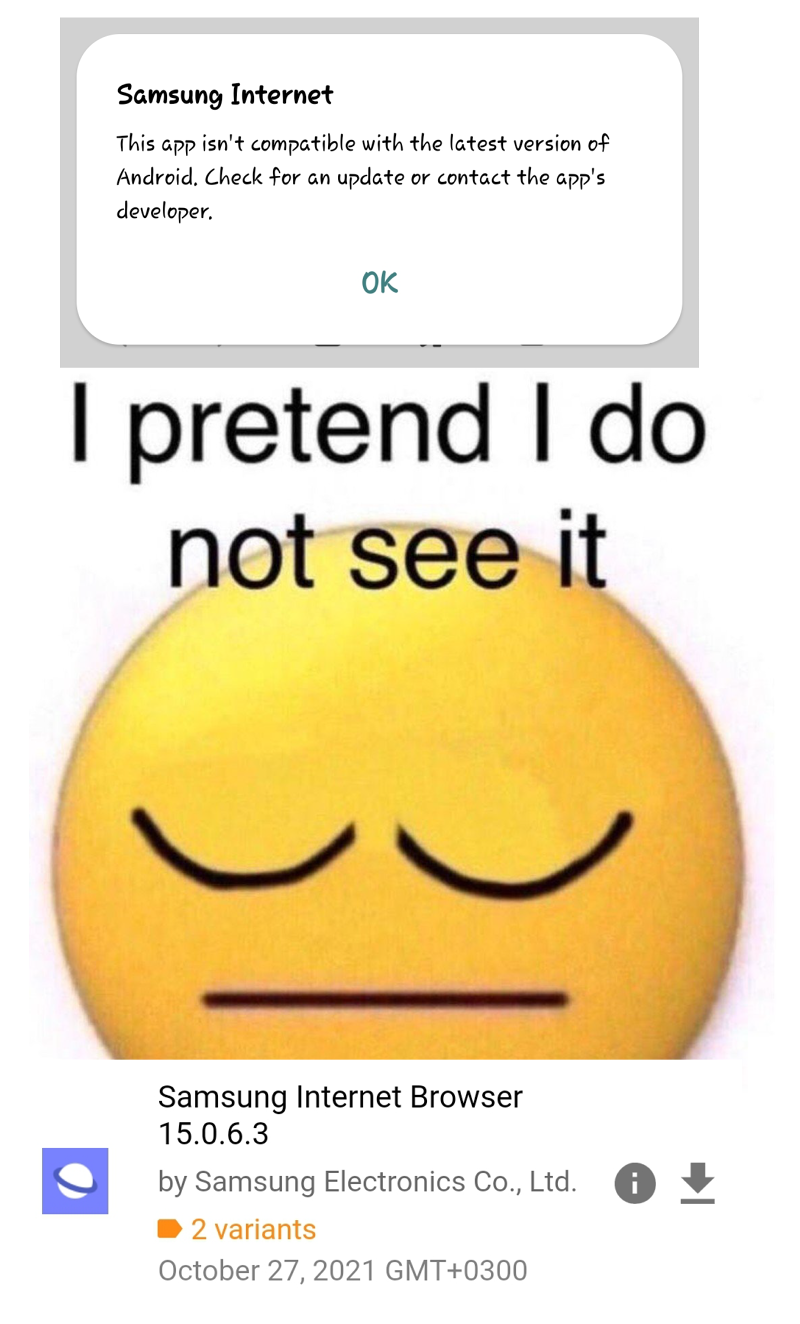Click the "I pretend I do" caption line
Screen dimensions: 800x1324
(x=388, y=430)
